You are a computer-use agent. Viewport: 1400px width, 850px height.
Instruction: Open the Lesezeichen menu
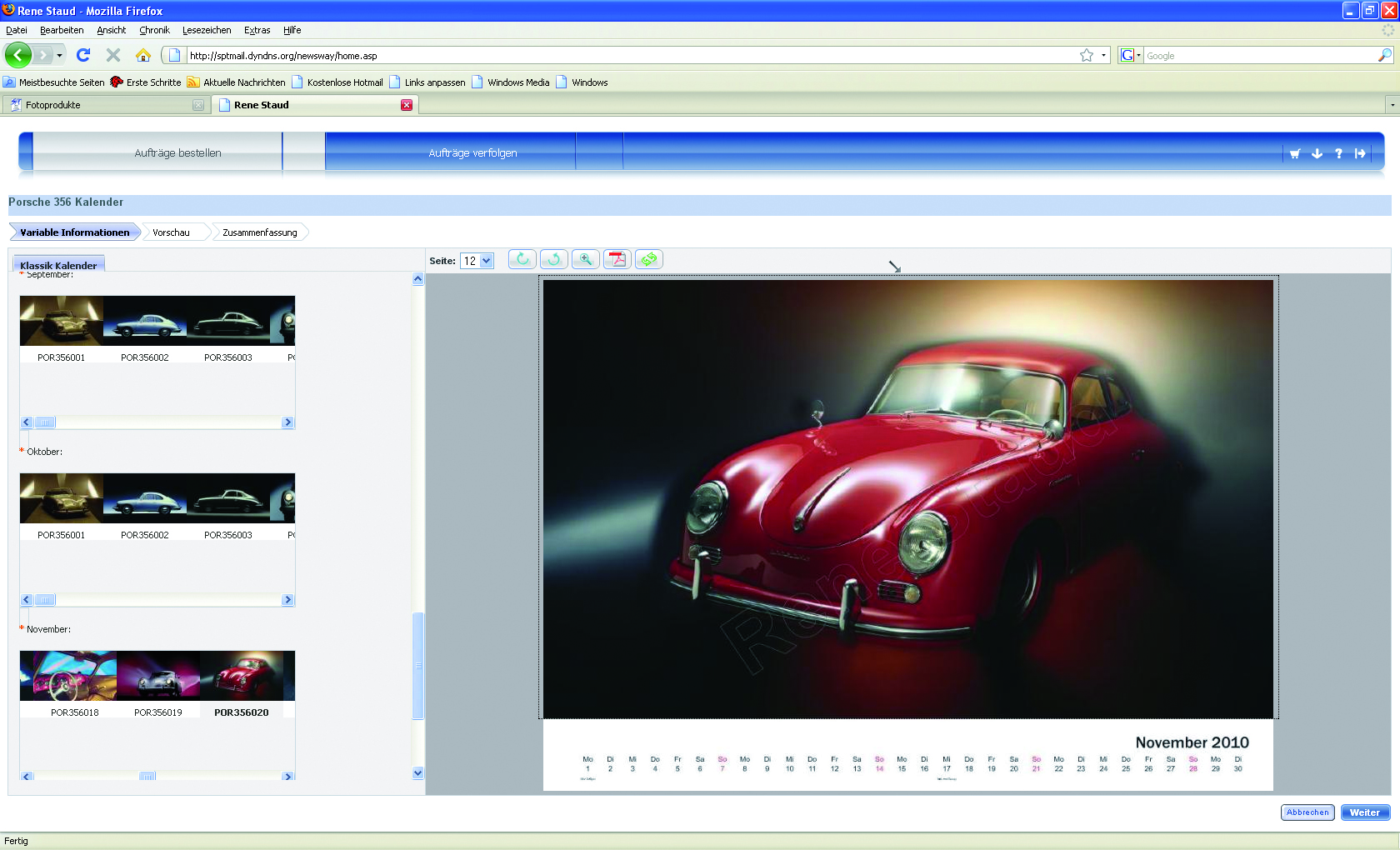pos(207,30)
